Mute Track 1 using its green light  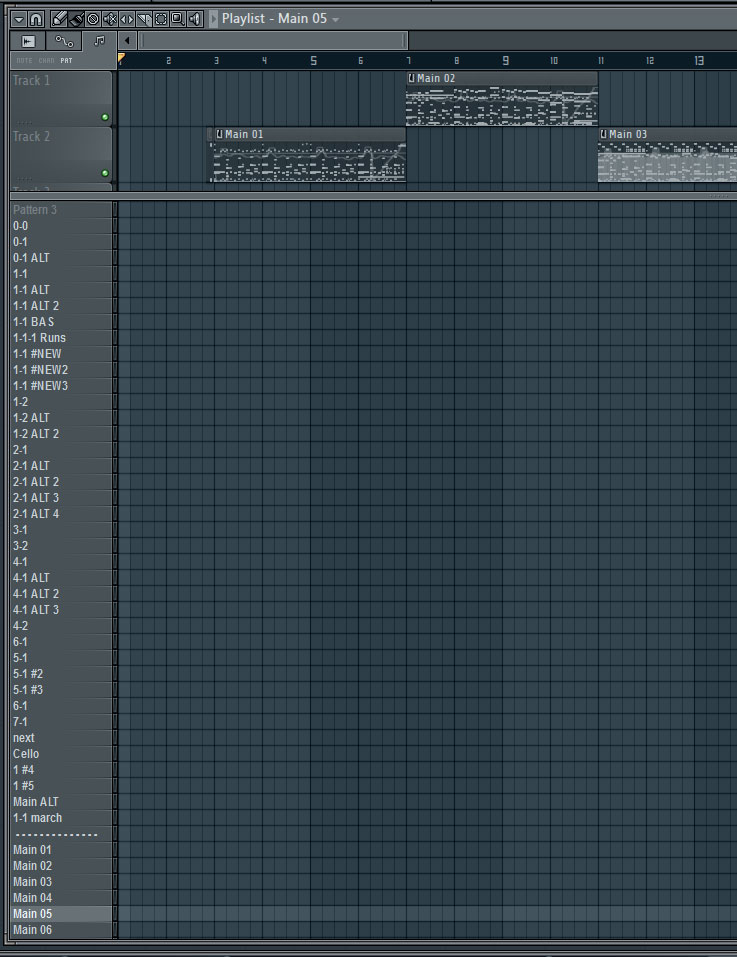pyautogui.click(x=104, y=117)
